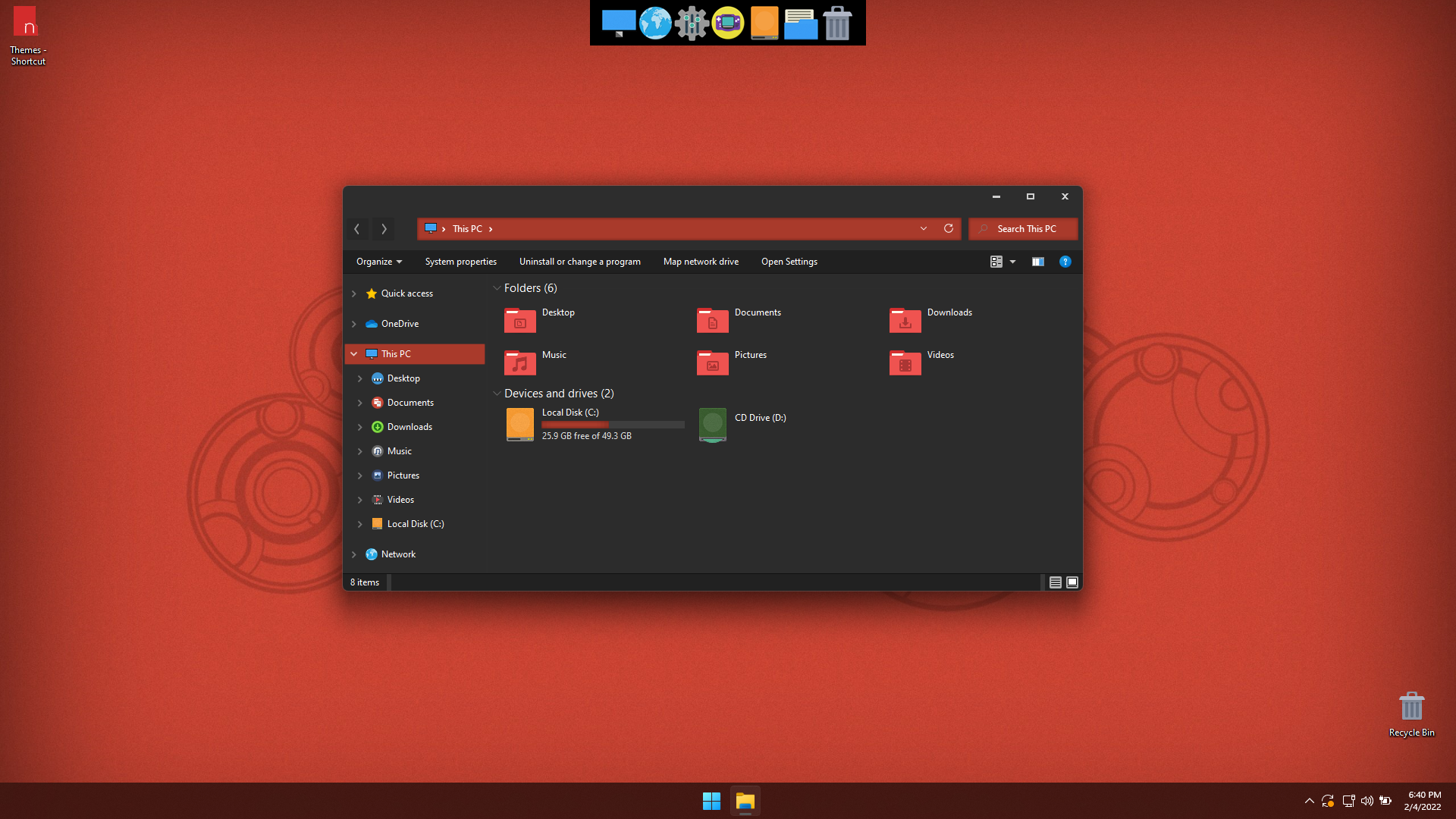Screen dimensions: 1456x819
Task: Toggle the preview pane button
Action: point(1037,262)
